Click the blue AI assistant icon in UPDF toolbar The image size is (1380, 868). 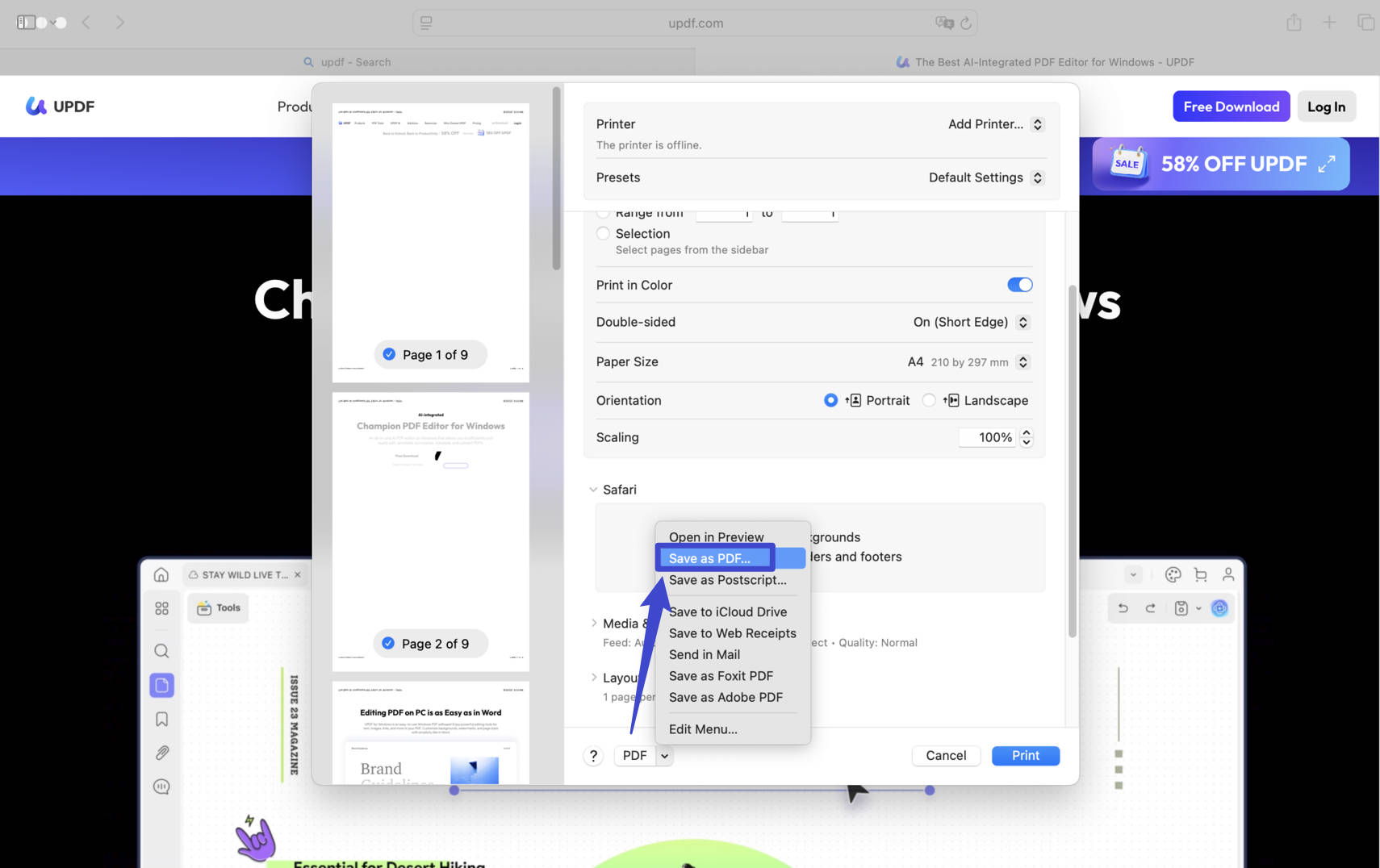1219,608
